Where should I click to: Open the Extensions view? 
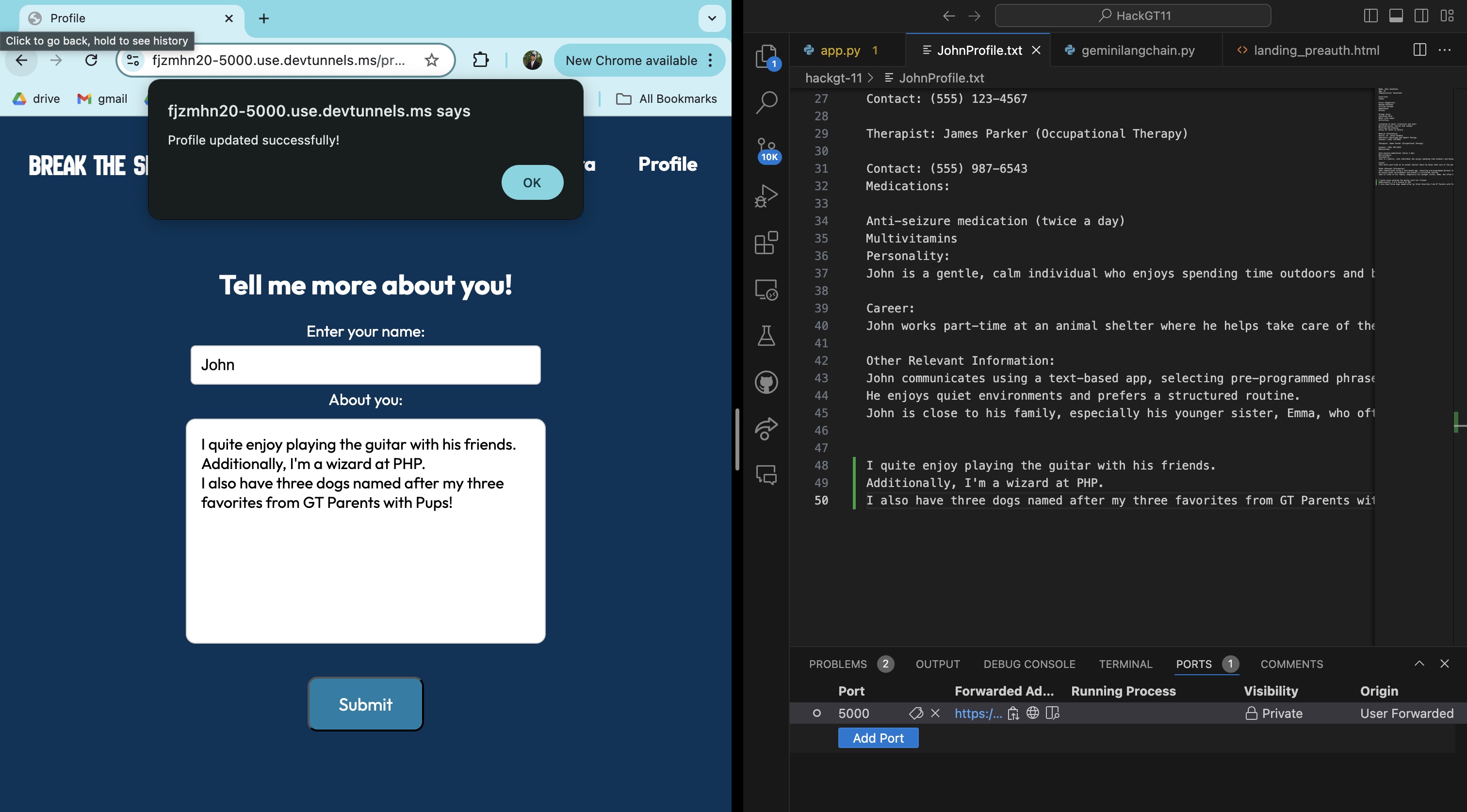coord(766,243)
